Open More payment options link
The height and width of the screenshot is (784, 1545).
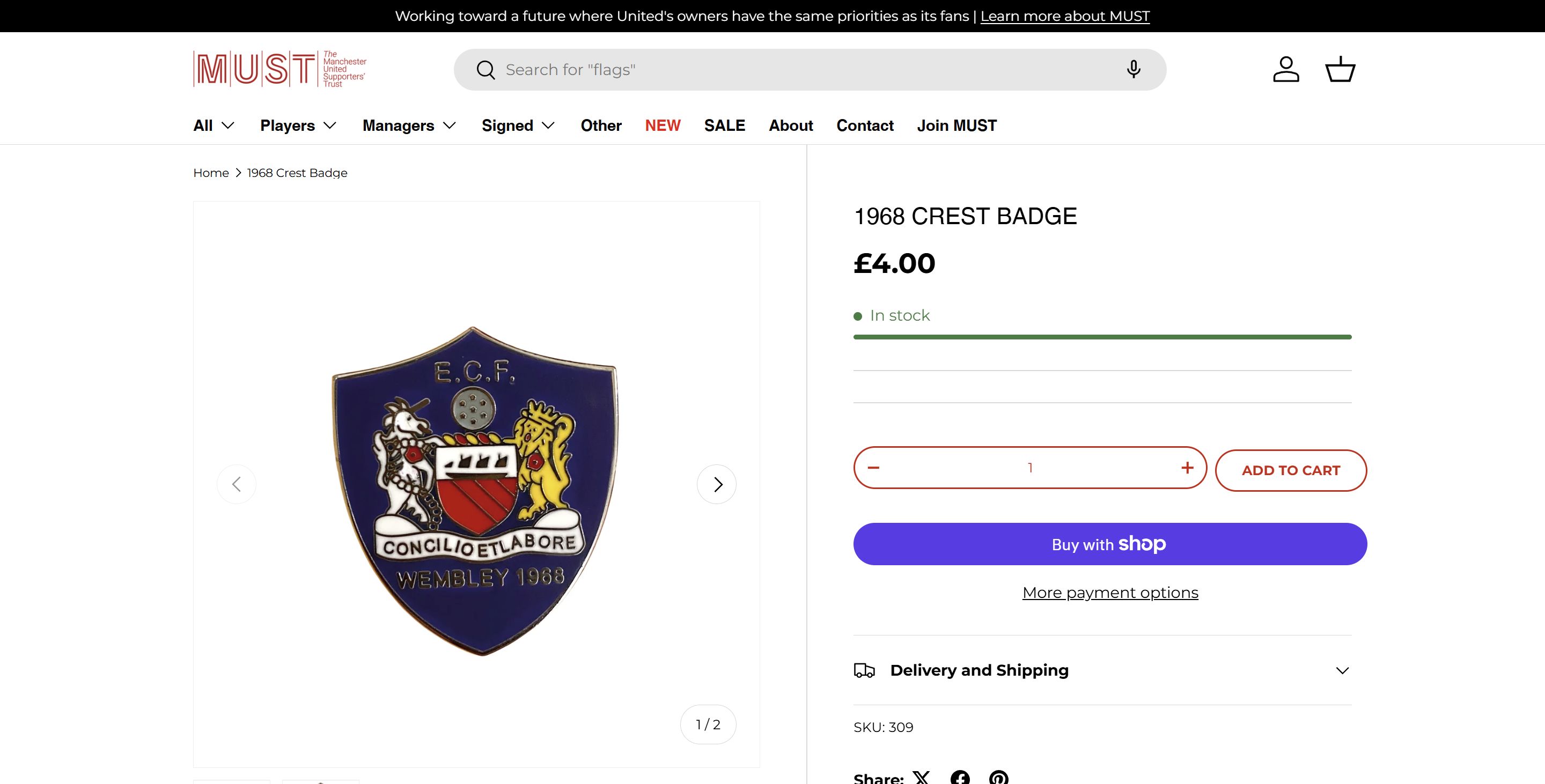(x=1110, y=592)
